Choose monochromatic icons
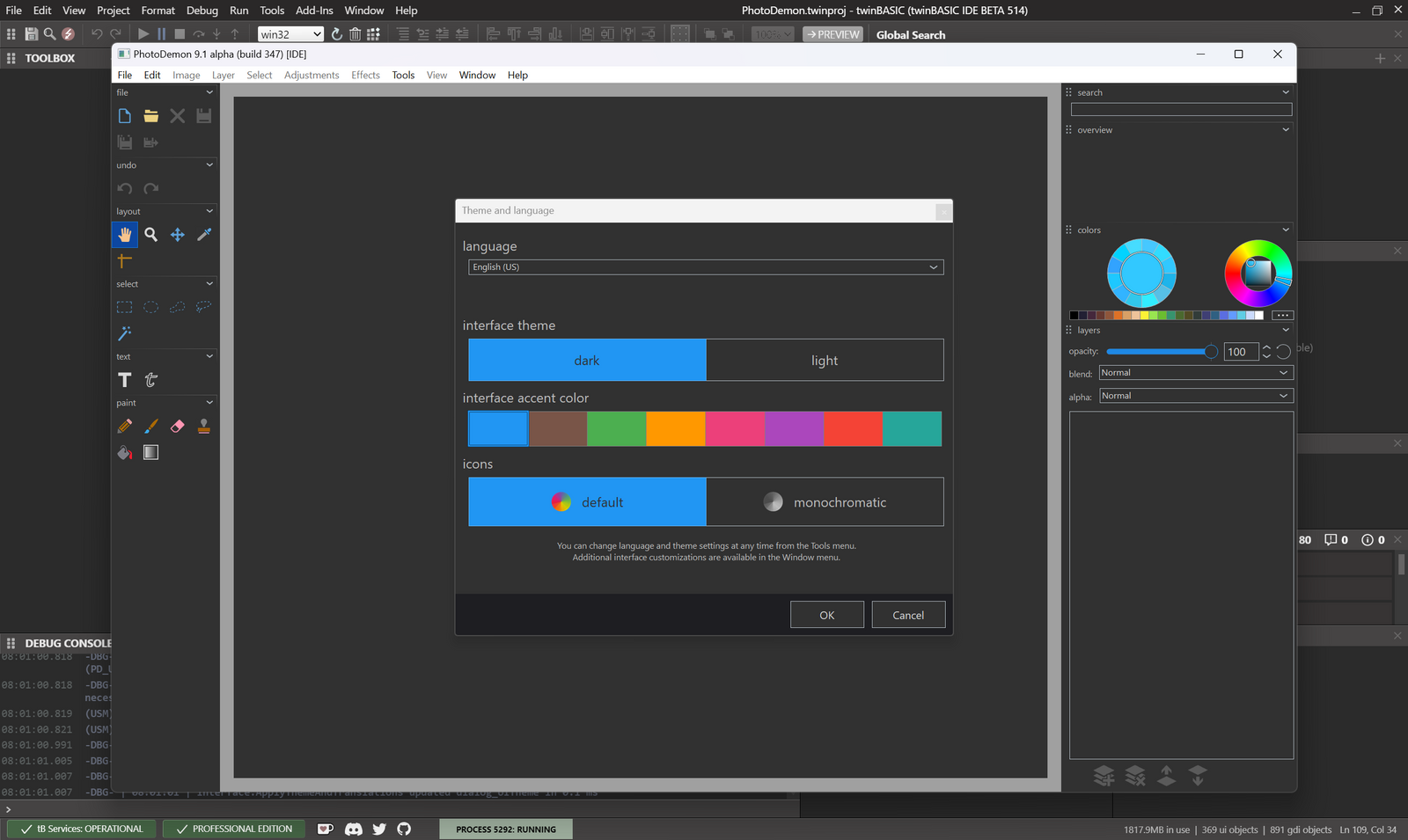 click(824, 501)
